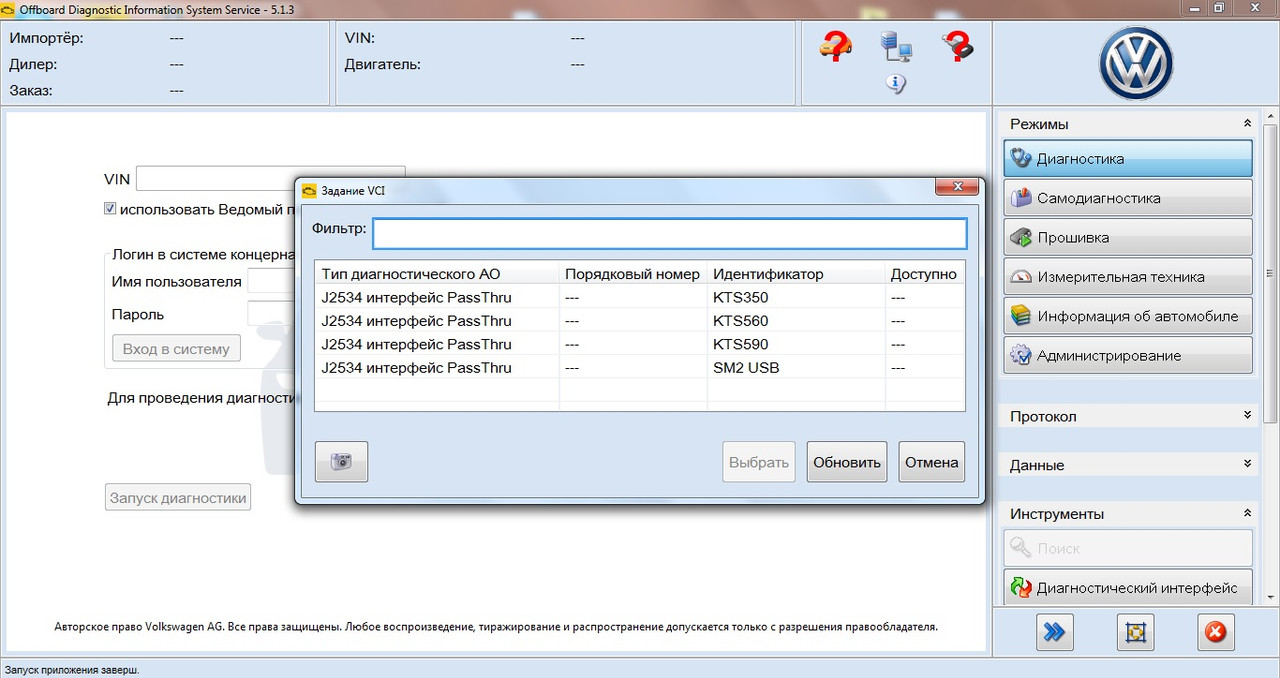Screen dimensions: 1280x678
Task: Close the Задание VCI dialog
Action: pos(956,187)
